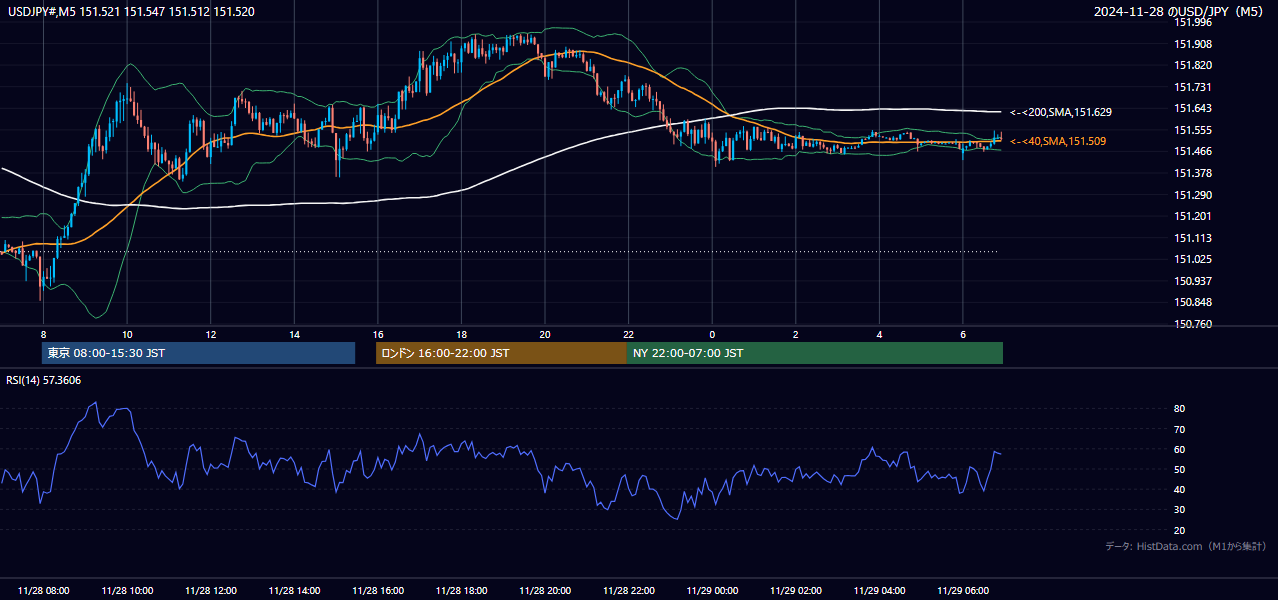
Task: Click hour tick 4 under the price chart
Action: pyautogui.click(x=879, y=334)
